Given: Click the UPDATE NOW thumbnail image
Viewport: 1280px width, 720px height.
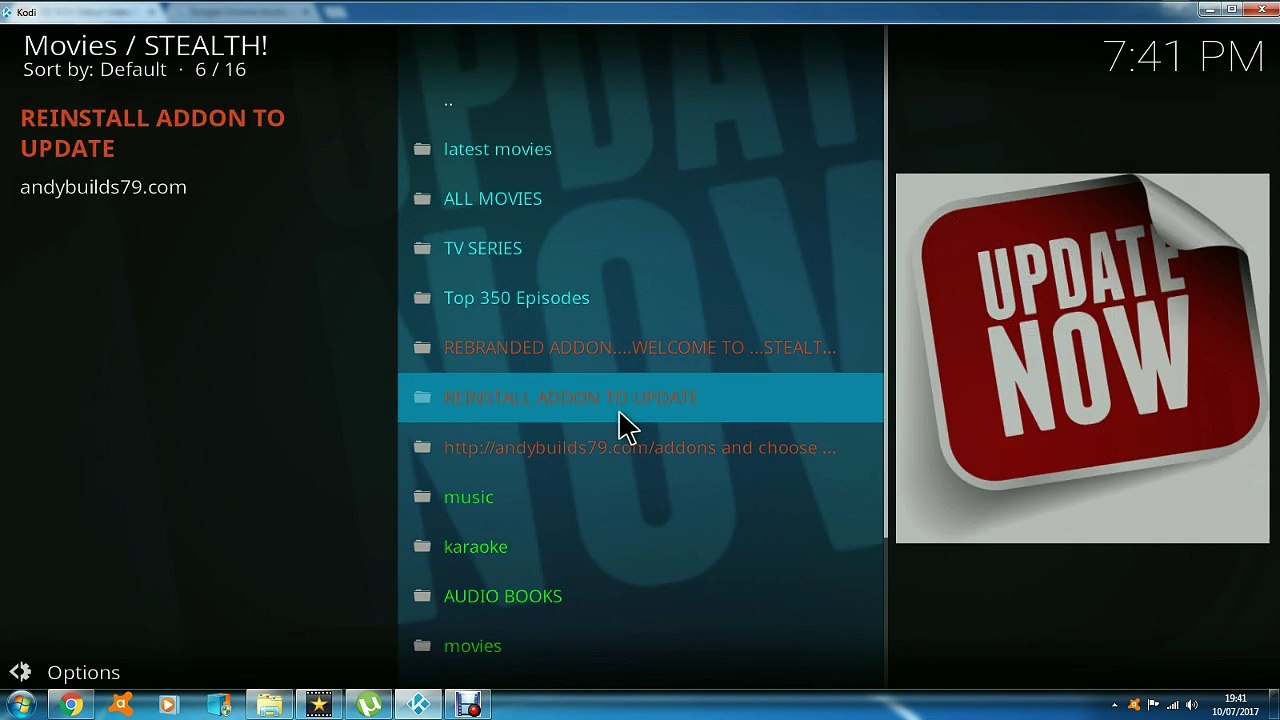Looking at the screenshot, I should (1082, 358).
